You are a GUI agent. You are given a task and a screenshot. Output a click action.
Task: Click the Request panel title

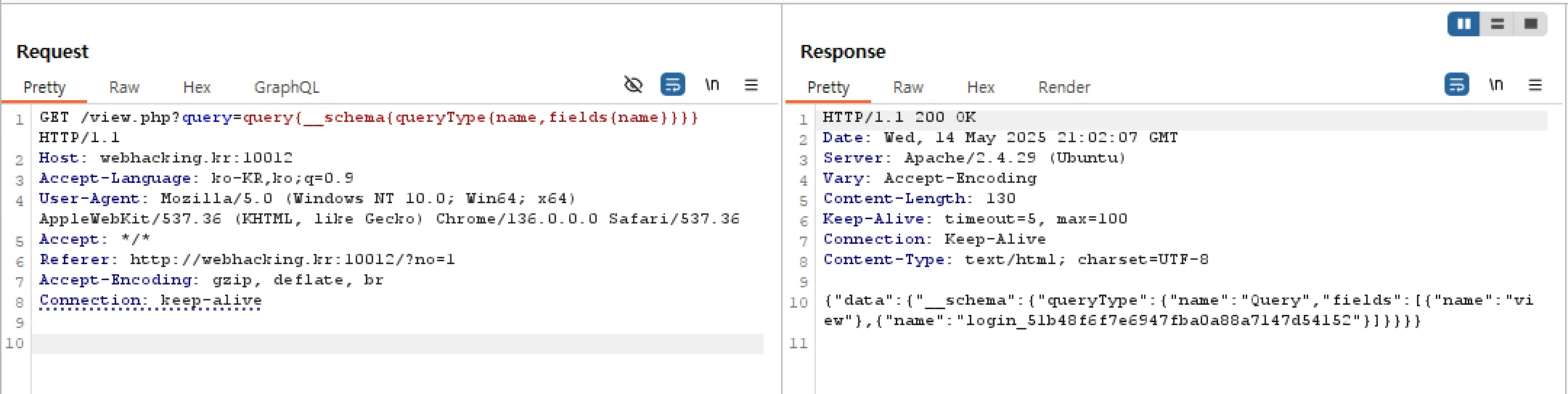[x=52, y=52]
